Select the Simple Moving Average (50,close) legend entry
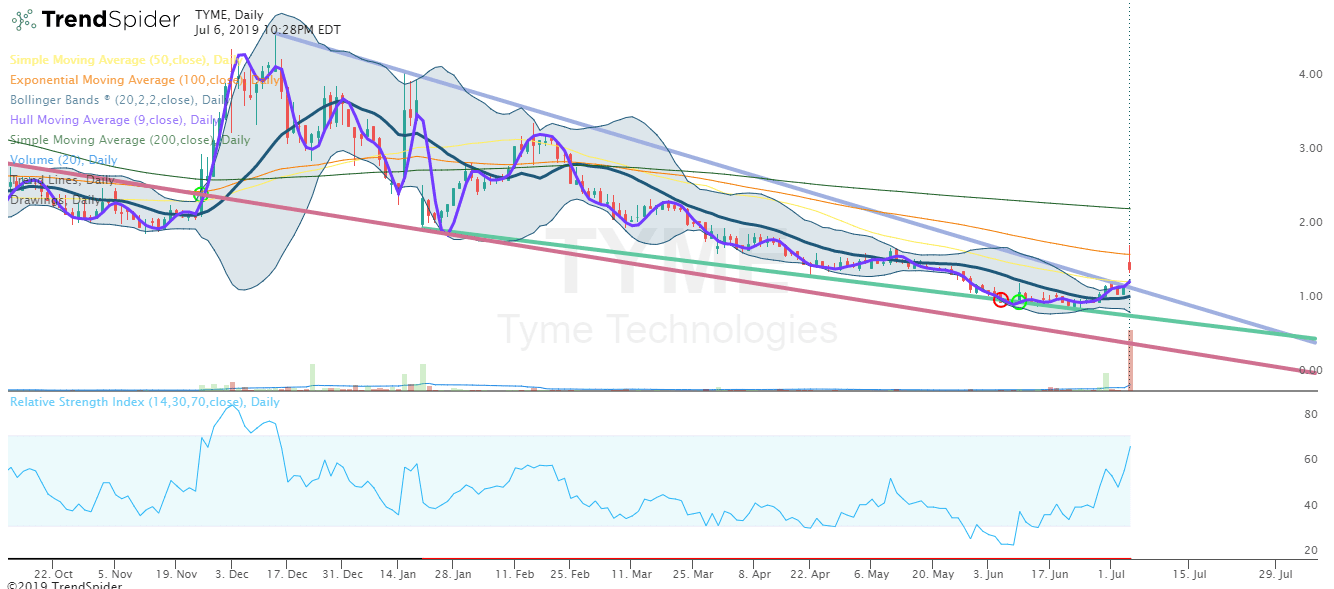Image resolution: width=1334 pixels, height=589 pixels. 125,60
